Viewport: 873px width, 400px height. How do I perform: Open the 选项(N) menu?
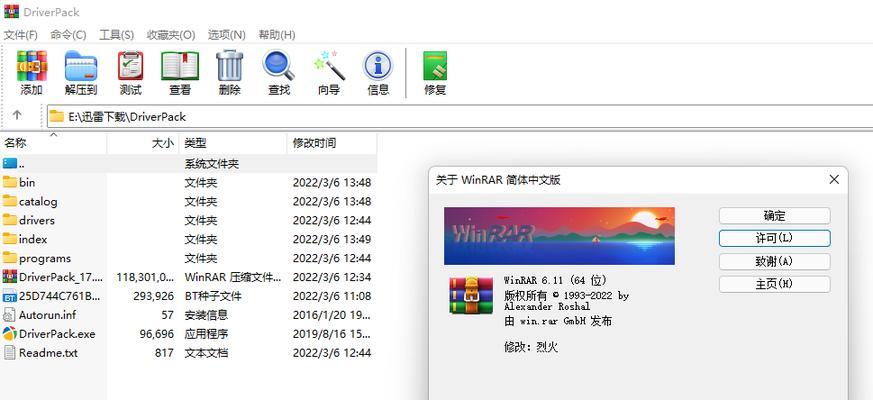[227, 35]
